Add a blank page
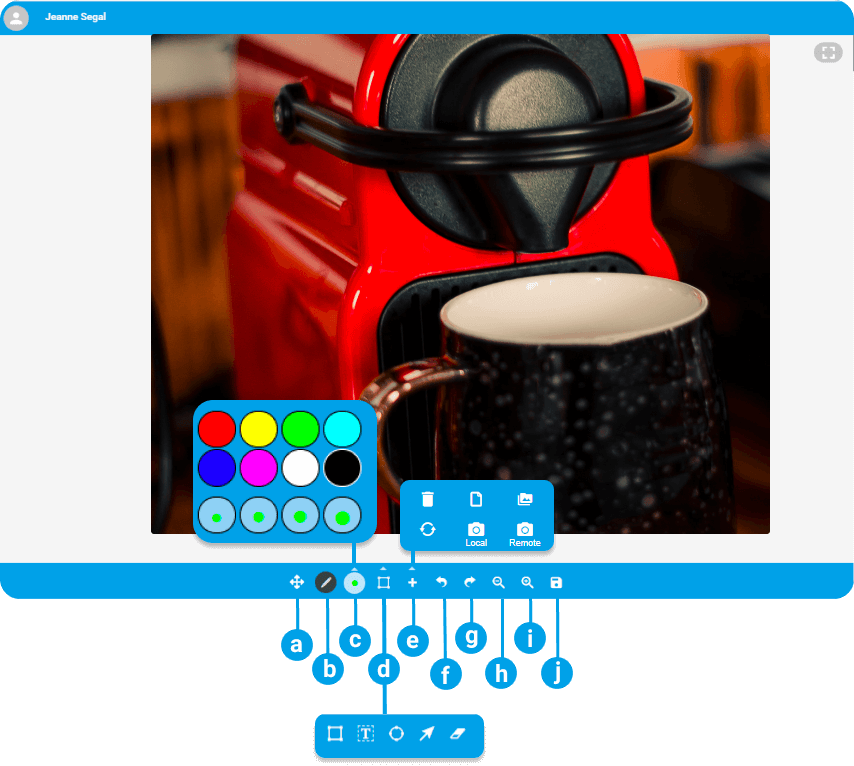 tap(476, 499)
